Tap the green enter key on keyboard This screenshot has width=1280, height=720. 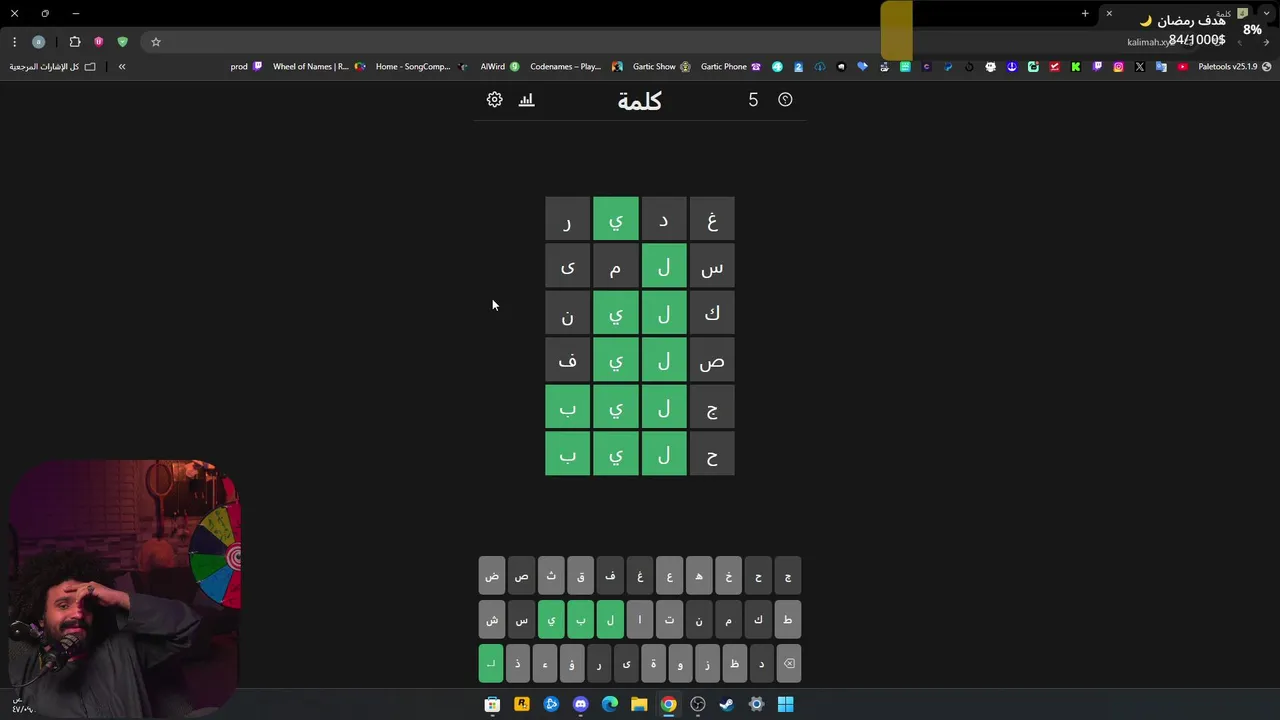tap(491, 663)
